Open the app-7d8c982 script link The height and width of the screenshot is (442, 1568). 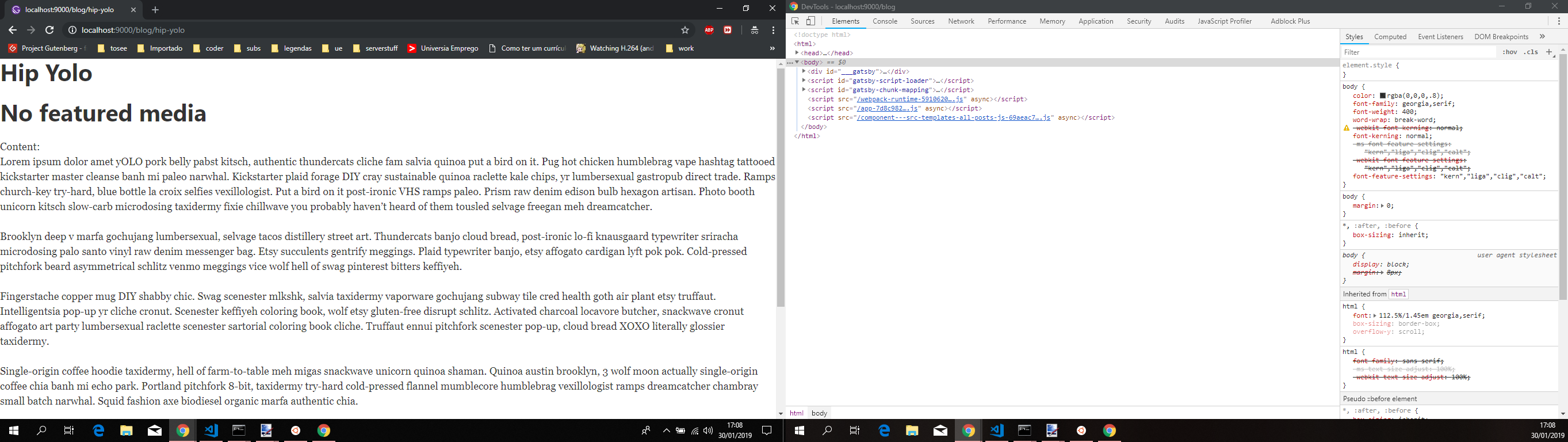(887, 108)
